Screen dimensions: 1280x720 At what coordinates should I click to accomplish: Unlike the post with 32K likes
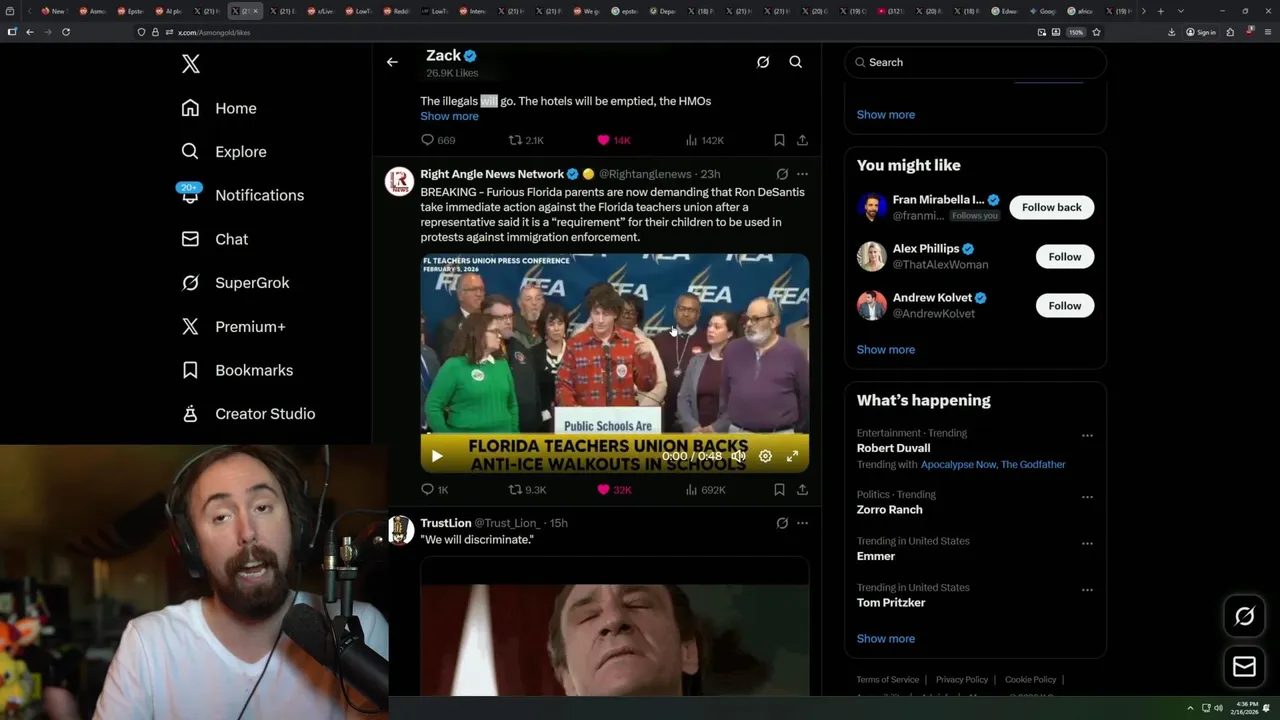614,490
